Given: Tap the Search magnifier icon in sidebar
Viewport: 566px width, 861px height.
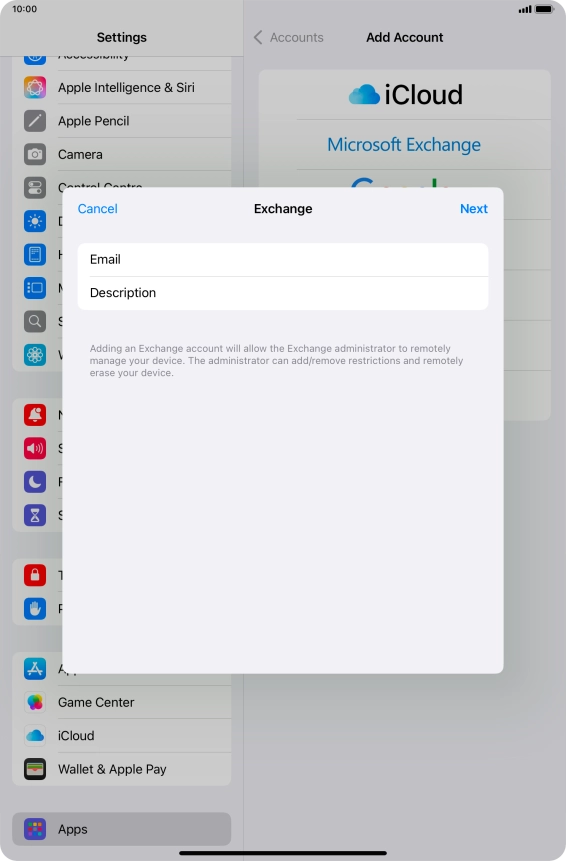Looking at the screenshot, I should 35,321.
